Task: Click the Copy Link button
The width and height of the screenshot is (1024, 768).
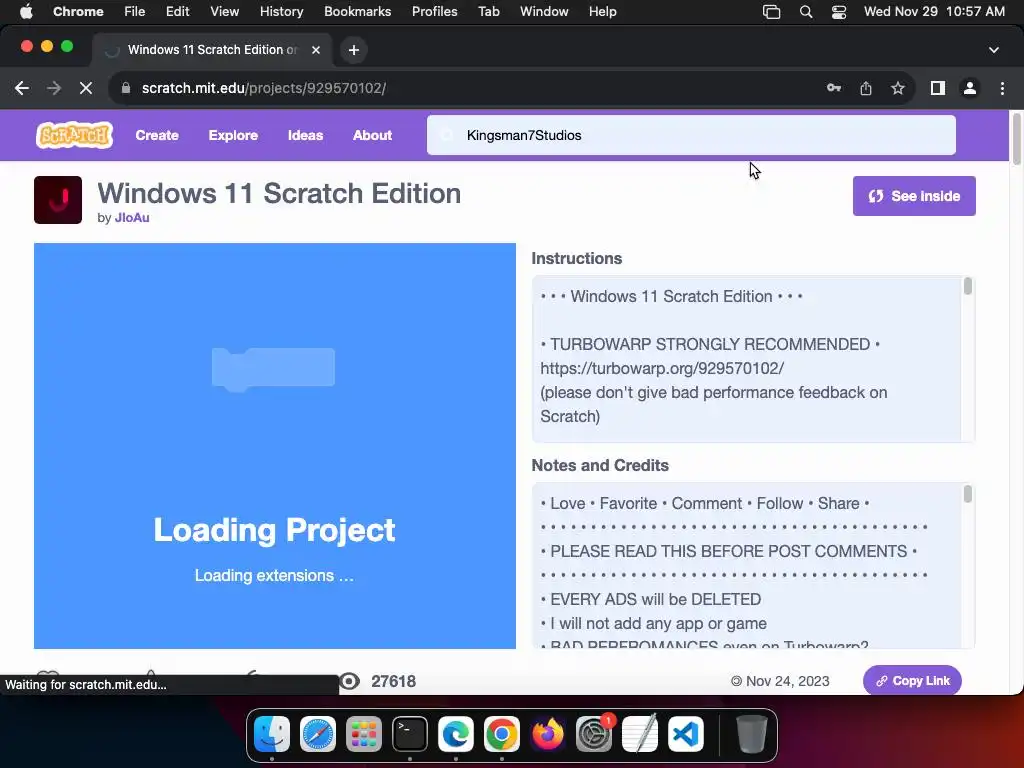Action: (x=912, y=680)
